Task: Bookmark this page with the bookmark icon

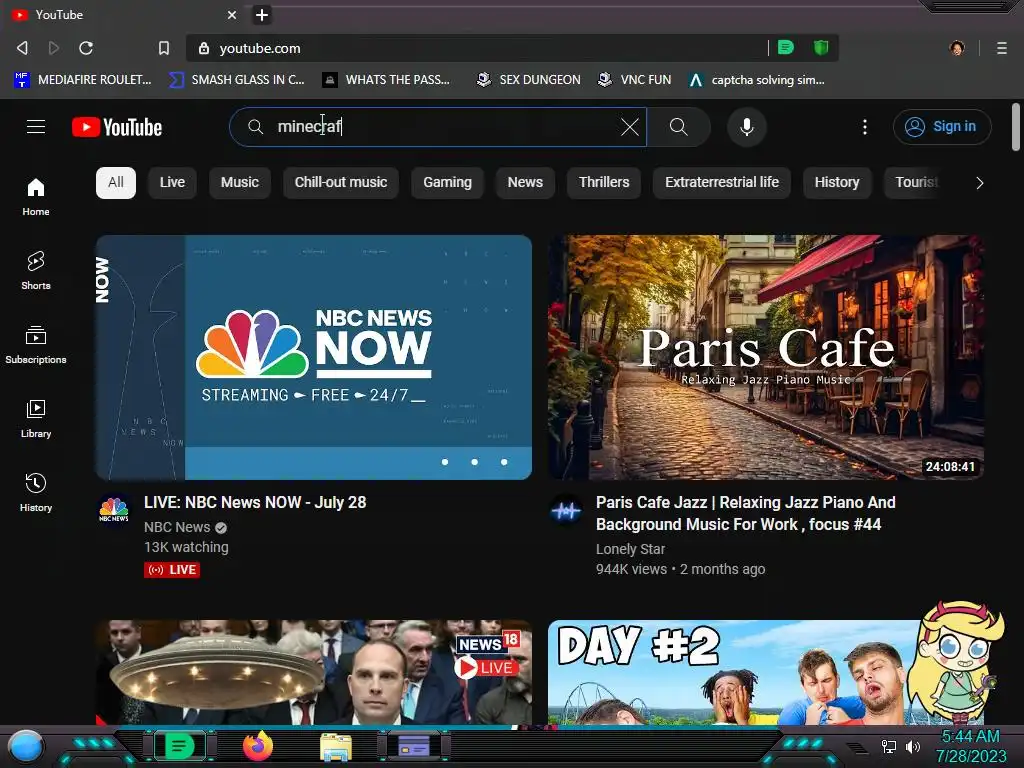Action: coord(164,48)
